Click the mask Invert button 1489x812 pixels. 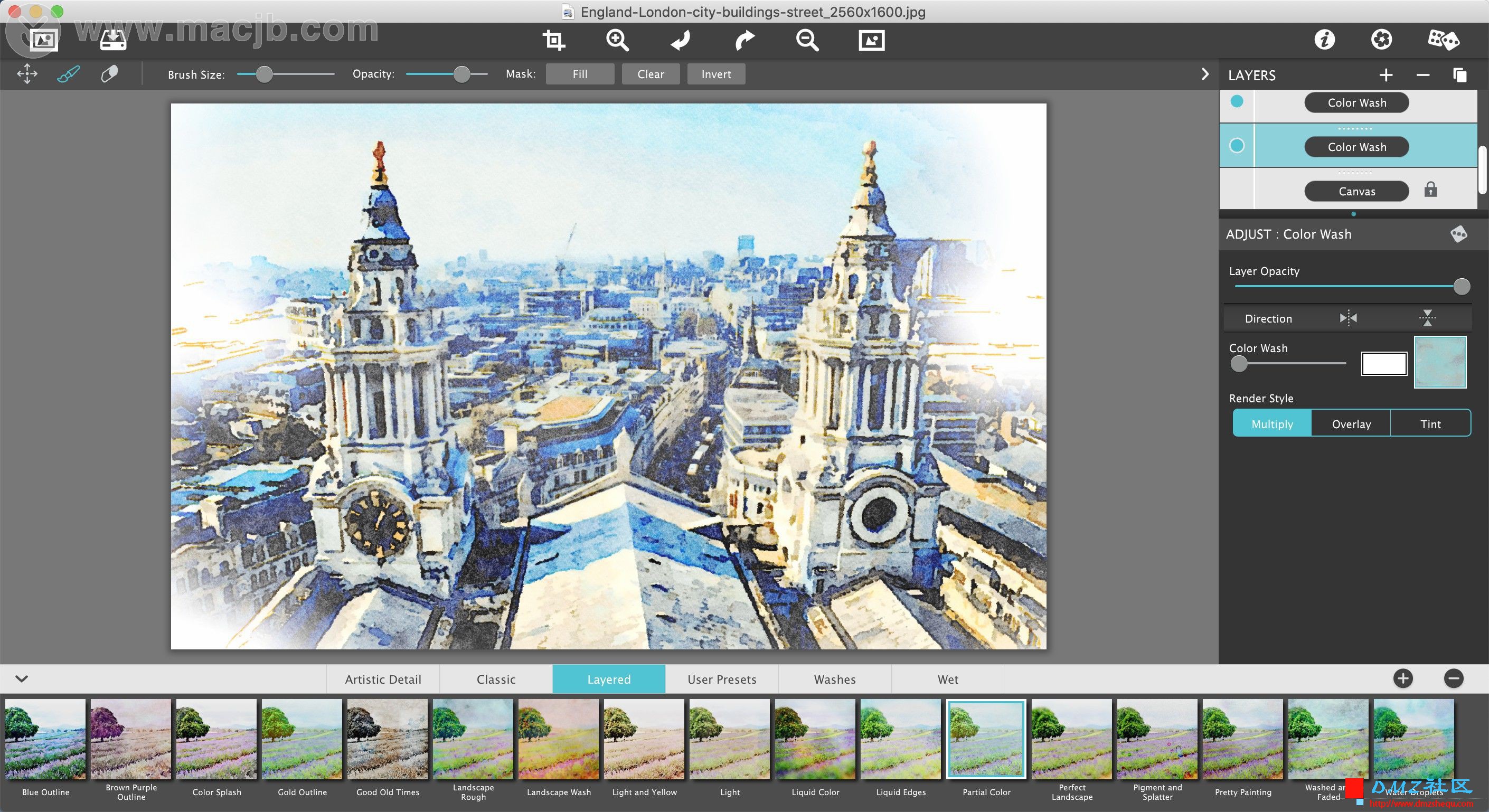coord(715,74)
